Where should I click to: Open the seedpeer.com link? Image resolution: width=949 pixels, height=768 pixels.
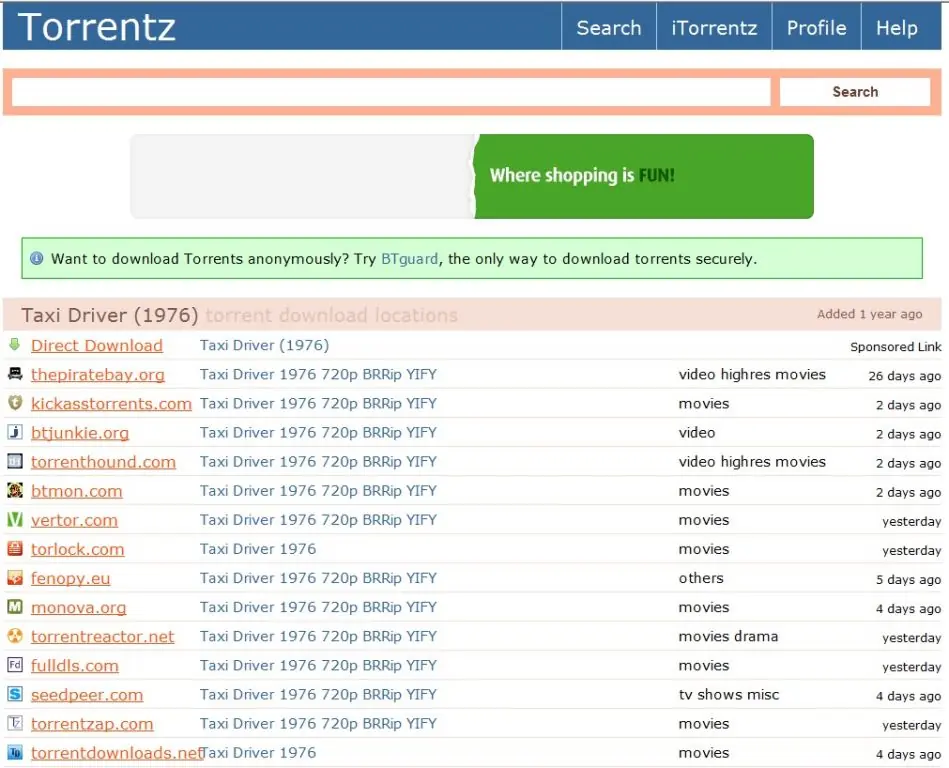pyautogui.click(x=87, y=695)
